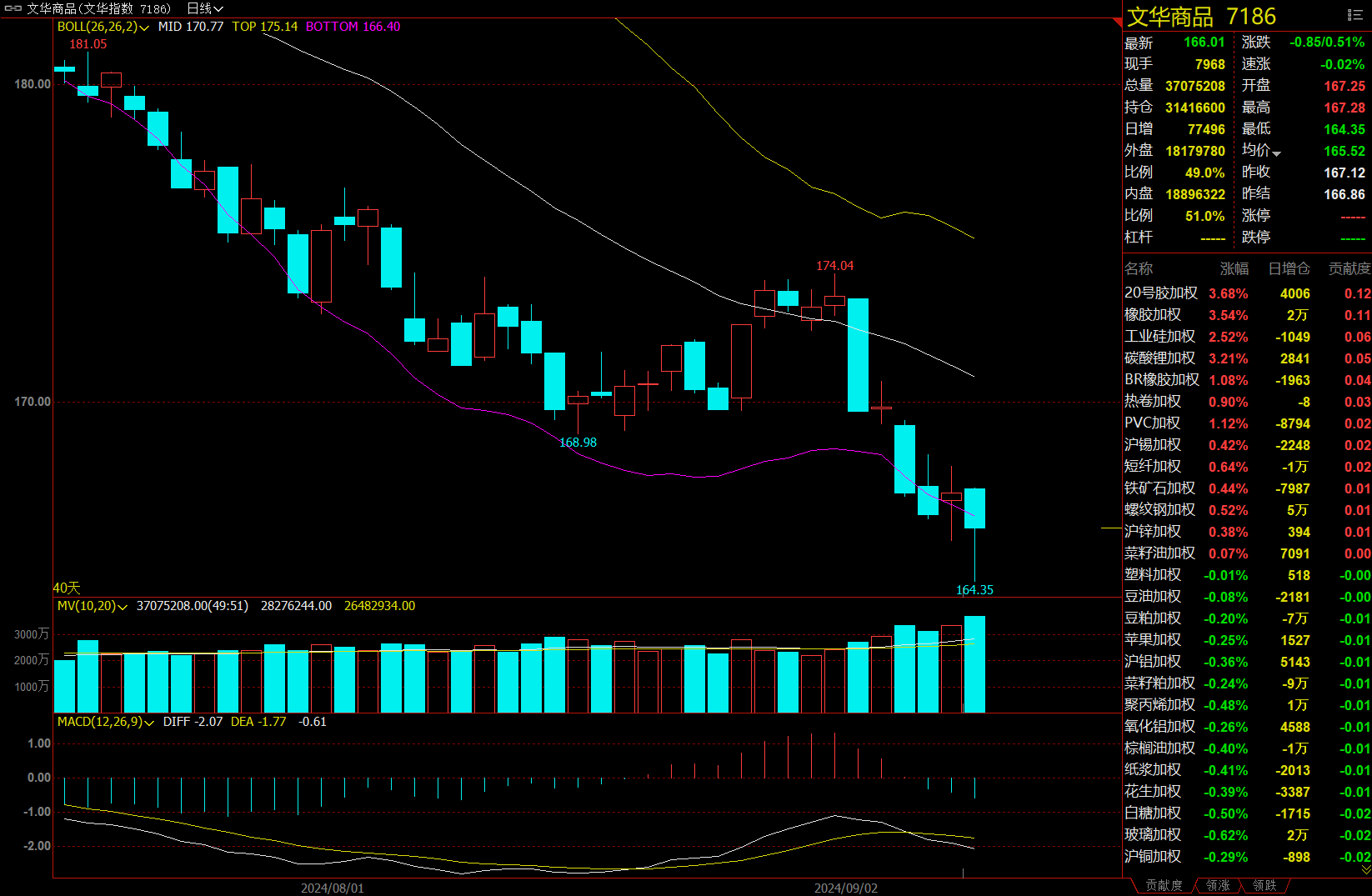Click the 174.04 high price marker
The height and width of the screenshot is (896, 1372).
coord(834,266)
